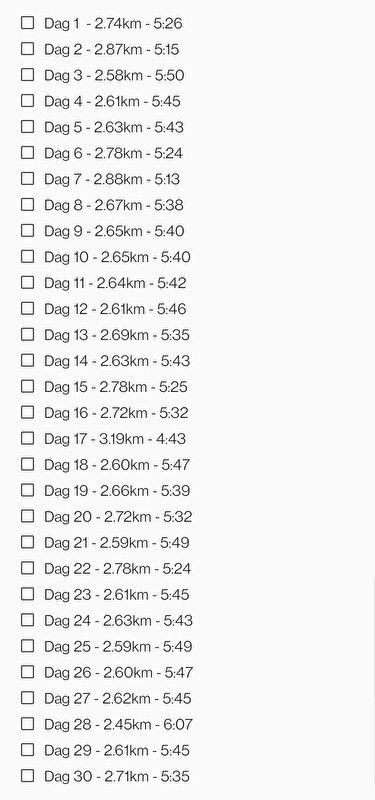The height and width of the screenshot is (800, 375).
Task: Mark Dag 12 - 2.61km complete
Action: (28, 309)
